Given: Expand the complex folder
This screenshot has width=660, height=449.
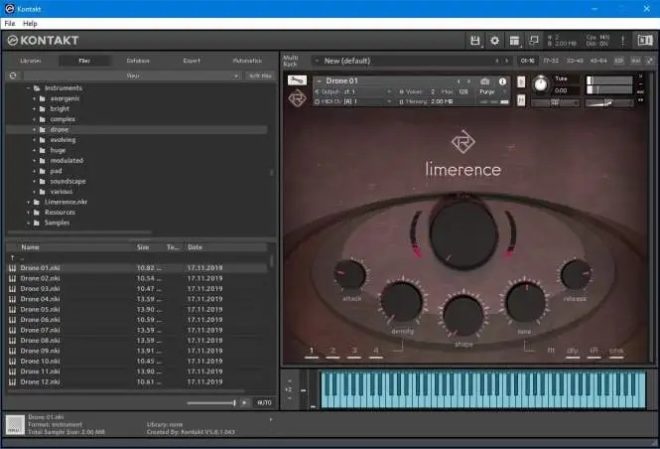Looking at the screenshot, I should point(35,120).
